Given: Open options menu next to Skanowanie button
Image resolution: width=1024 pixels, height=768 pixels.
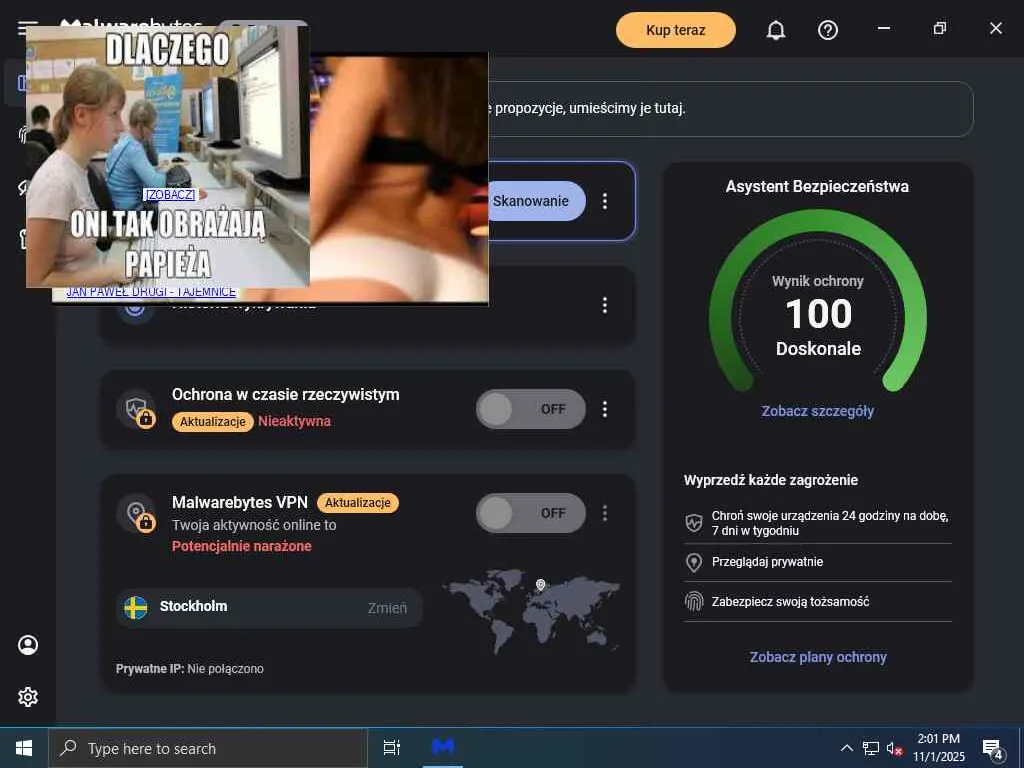Looking at the screenshot, I should tap(605, 201).
